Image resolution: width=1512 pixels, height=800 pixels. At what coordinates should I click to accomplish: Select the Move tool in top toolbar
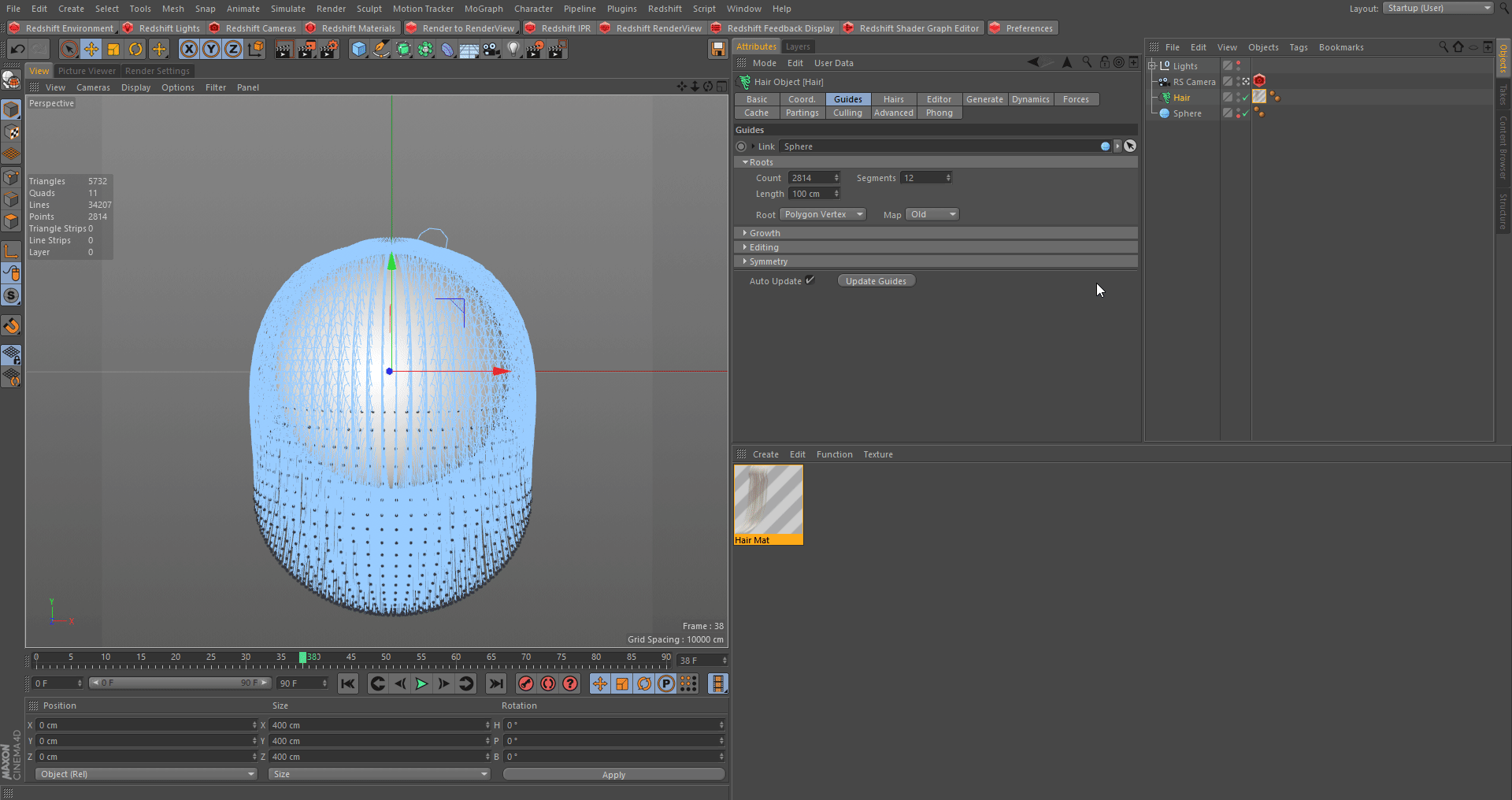tap(91, 50)
